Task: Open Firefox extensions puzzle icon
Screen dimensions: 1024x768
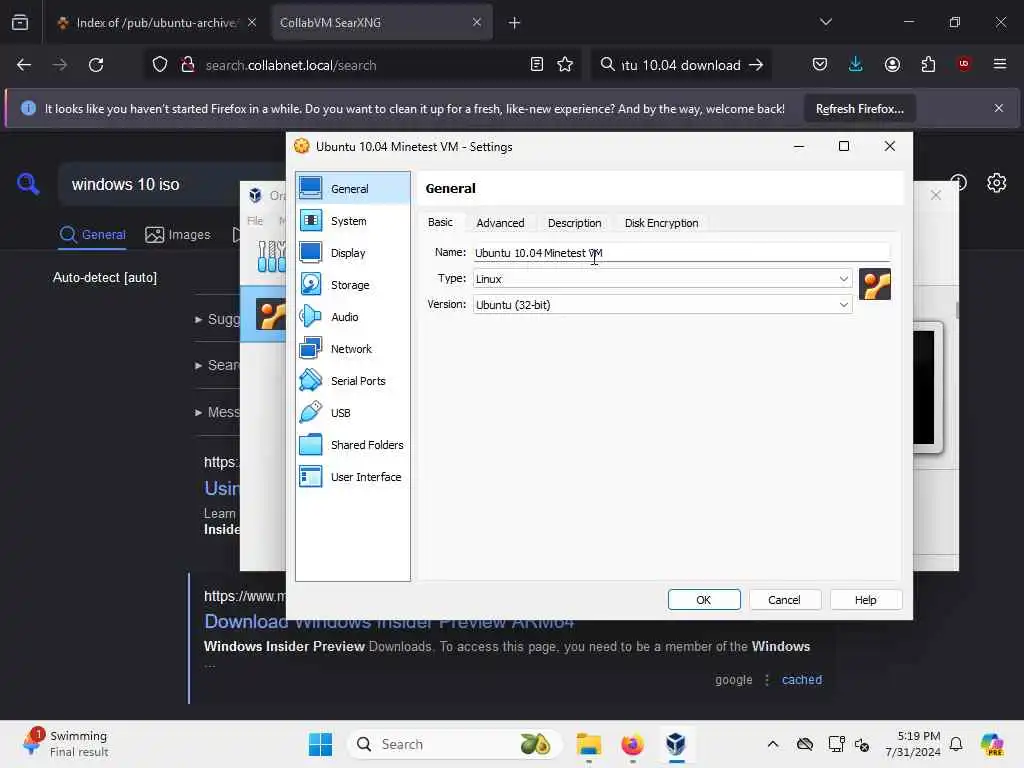Action: 928,65
